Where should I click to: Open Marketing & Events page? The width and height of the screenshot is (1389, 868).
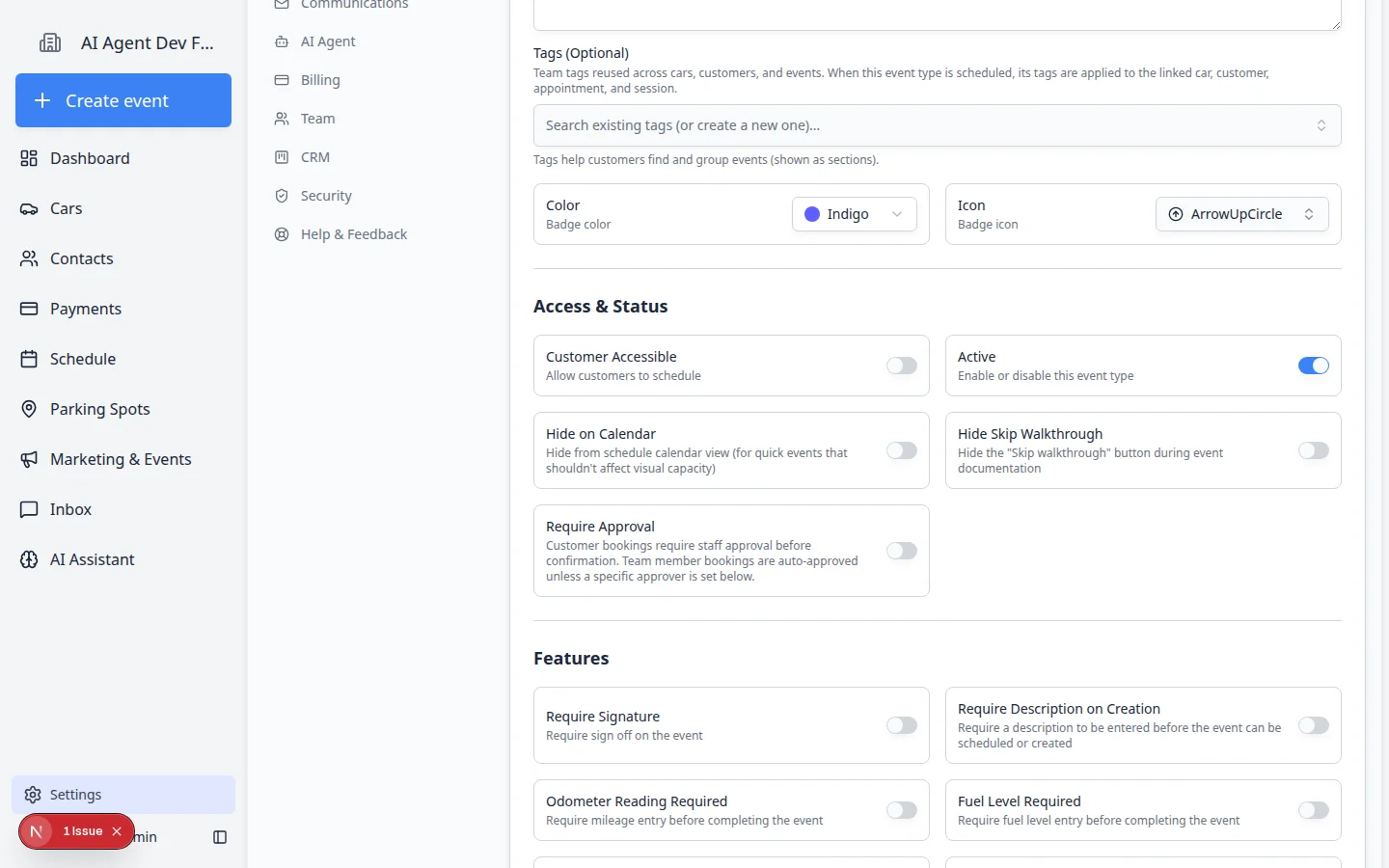(x=121, y=459)
